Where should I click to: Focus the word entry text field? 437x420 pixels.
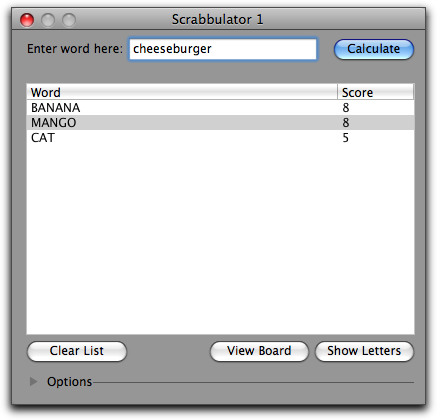click(x=223, y=49)
